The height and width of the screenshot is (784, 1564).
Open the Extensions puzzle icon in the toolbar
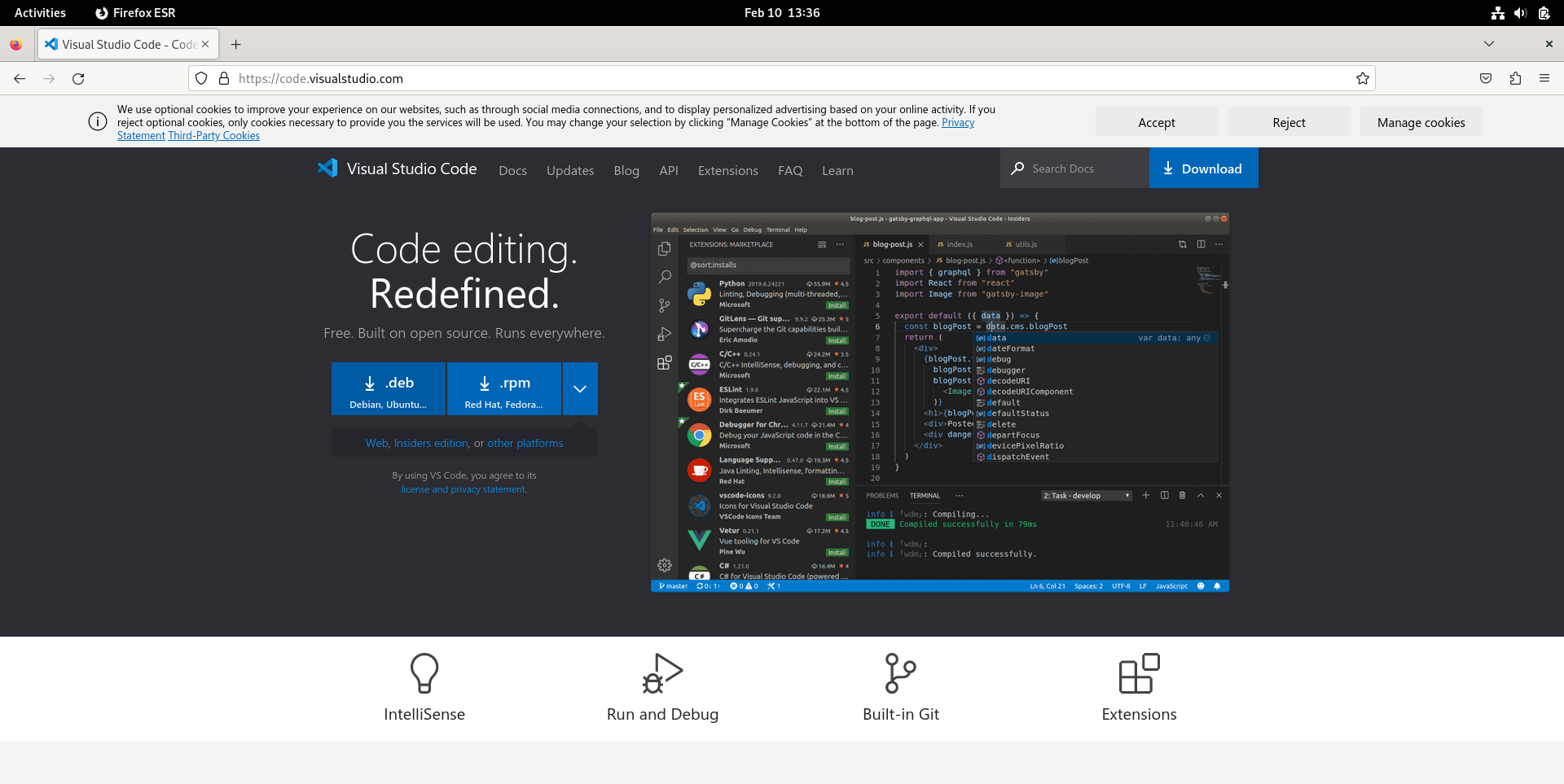point(1515,79)
